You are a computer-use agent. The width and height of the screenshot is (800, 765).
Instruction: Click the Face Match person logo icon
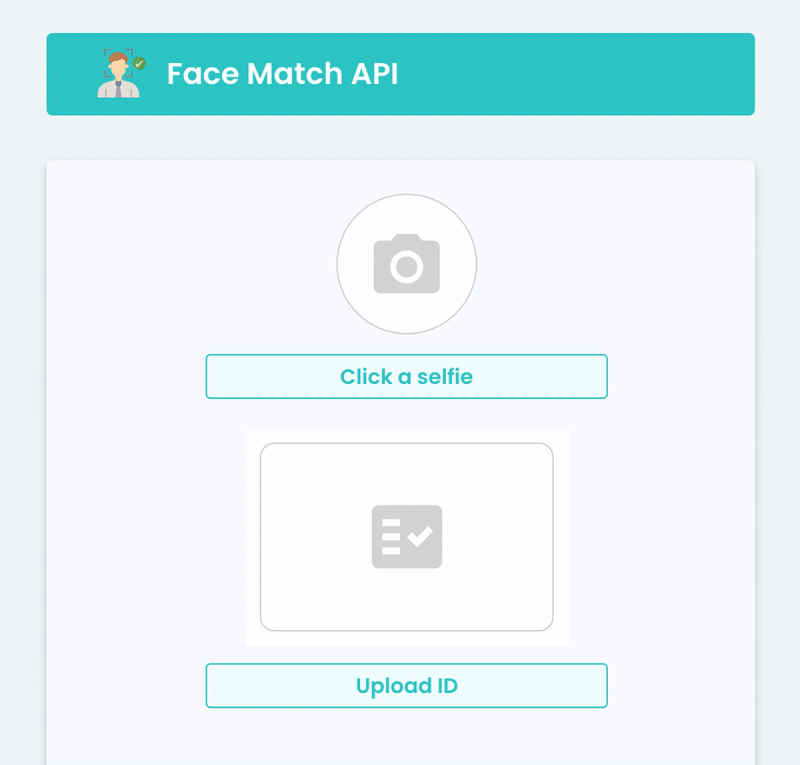coord(119,75)
